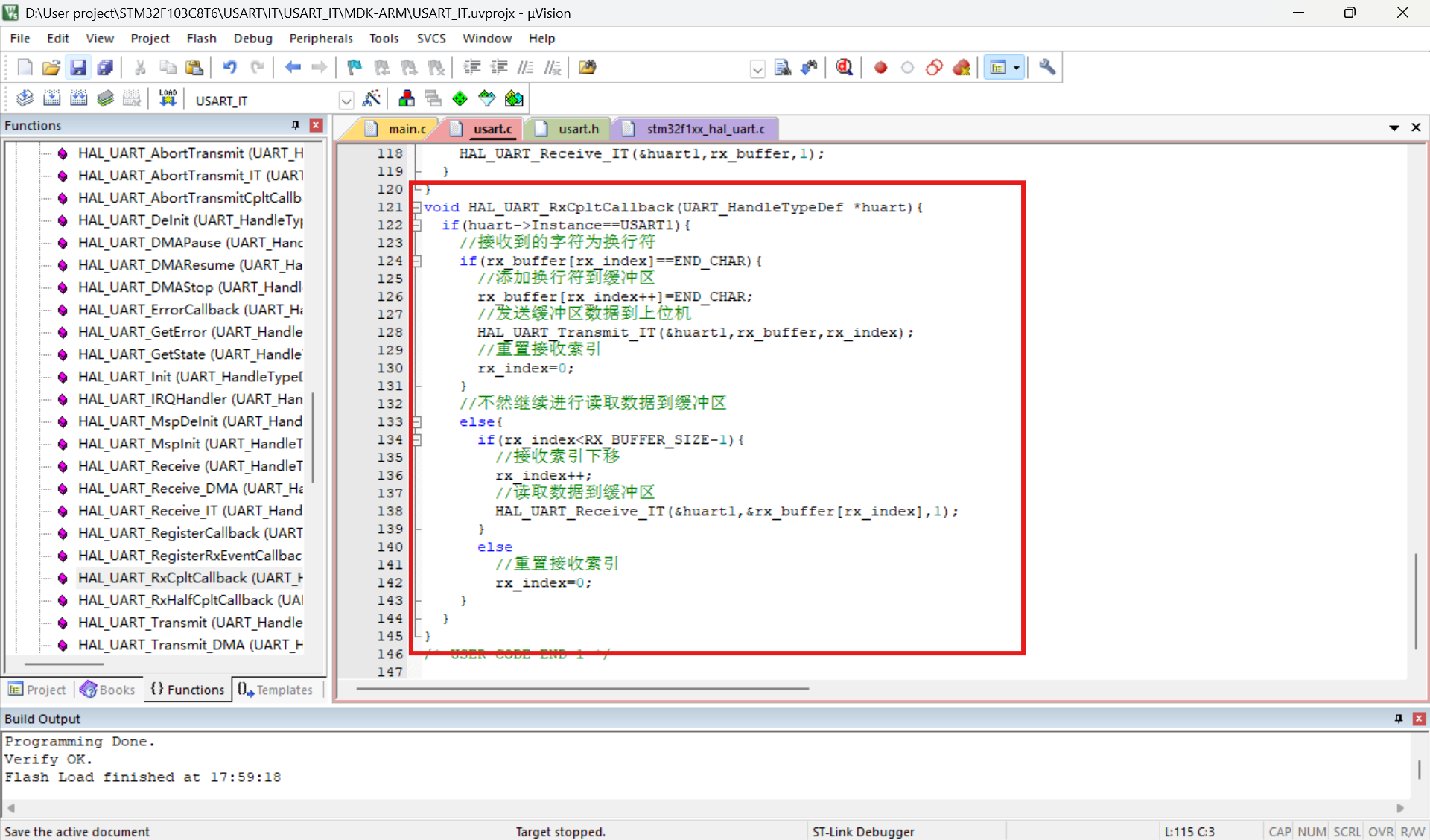Open Options for Target wand icon
Screen dimensions: 1430x840
pyautogui.click(x=371, y=98)
